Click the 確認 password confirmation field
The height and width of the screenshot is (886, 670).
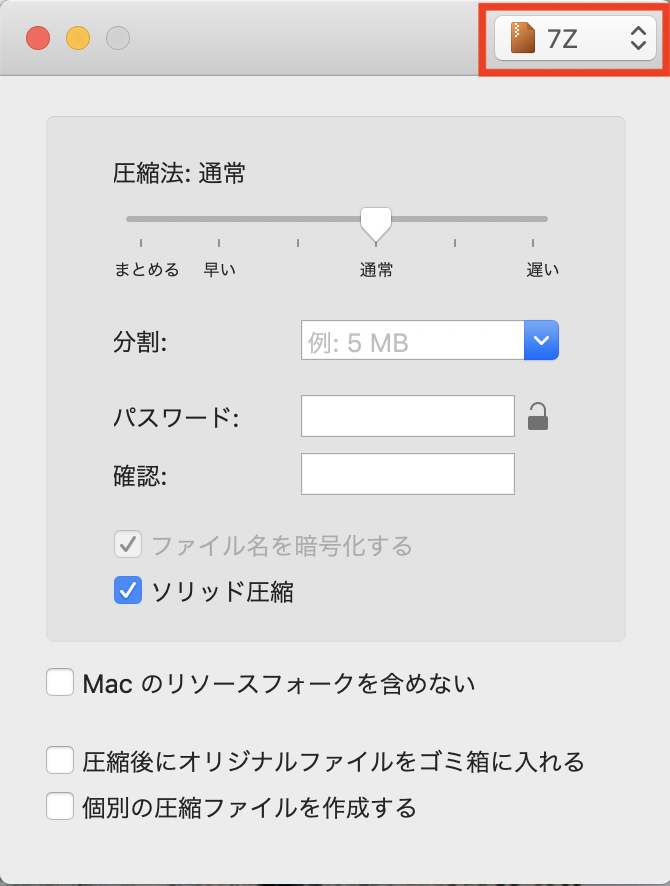(x=407, y=474)
